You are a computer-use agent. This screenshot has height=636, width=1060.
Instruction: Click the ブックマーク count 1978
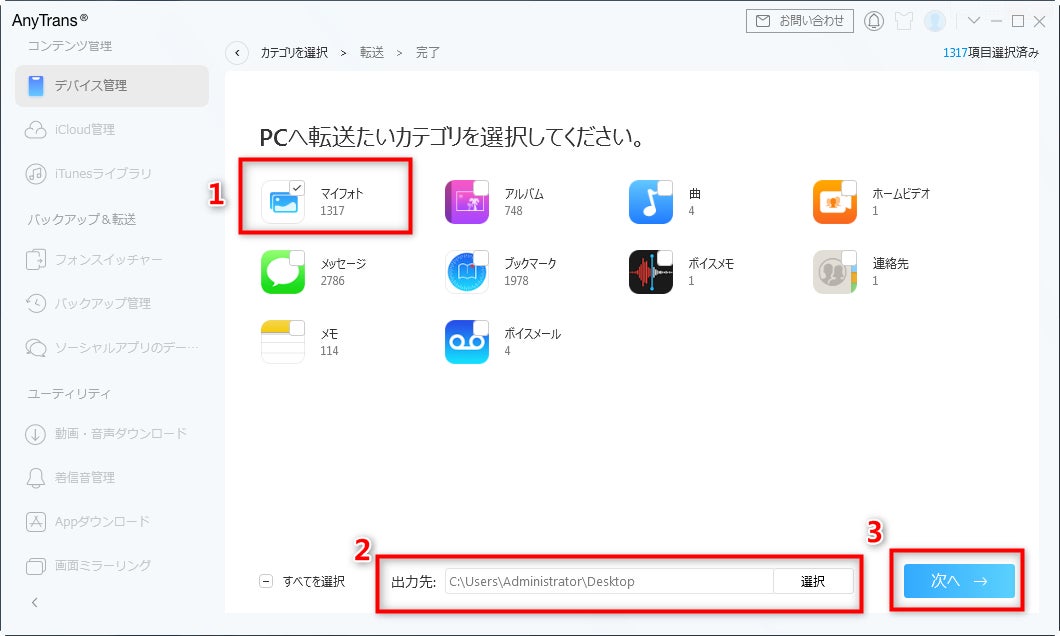click(516, 280)
